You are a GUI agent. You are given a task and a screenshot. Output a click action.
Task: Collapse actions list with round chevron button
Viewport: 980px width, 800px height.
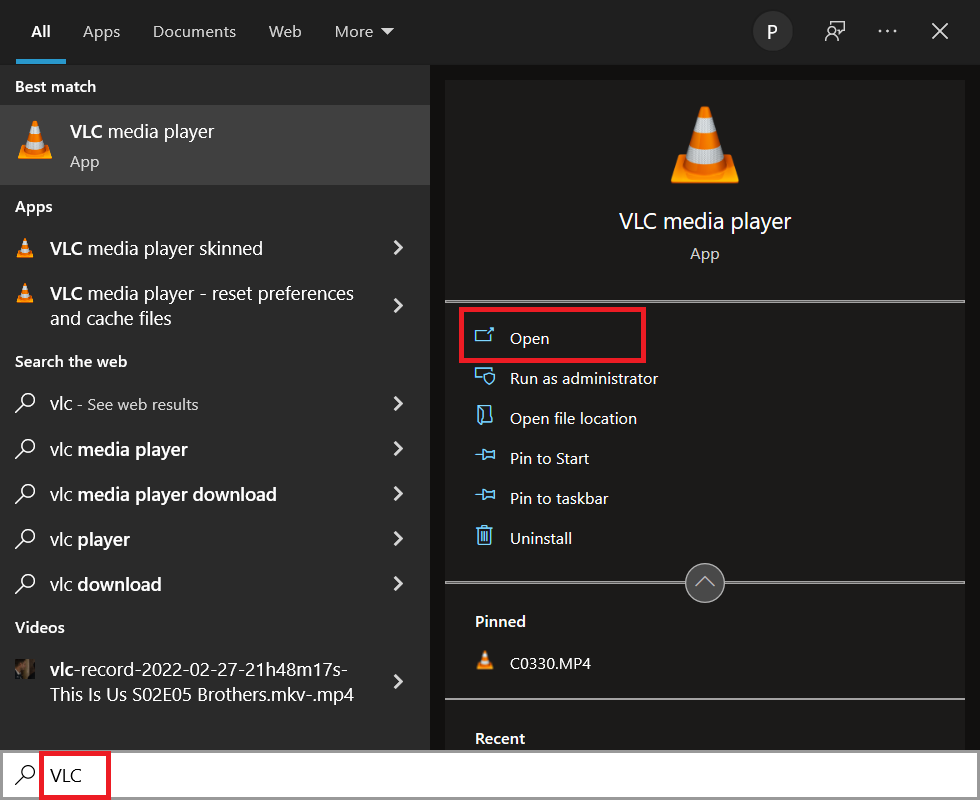[x=704, y=582]
